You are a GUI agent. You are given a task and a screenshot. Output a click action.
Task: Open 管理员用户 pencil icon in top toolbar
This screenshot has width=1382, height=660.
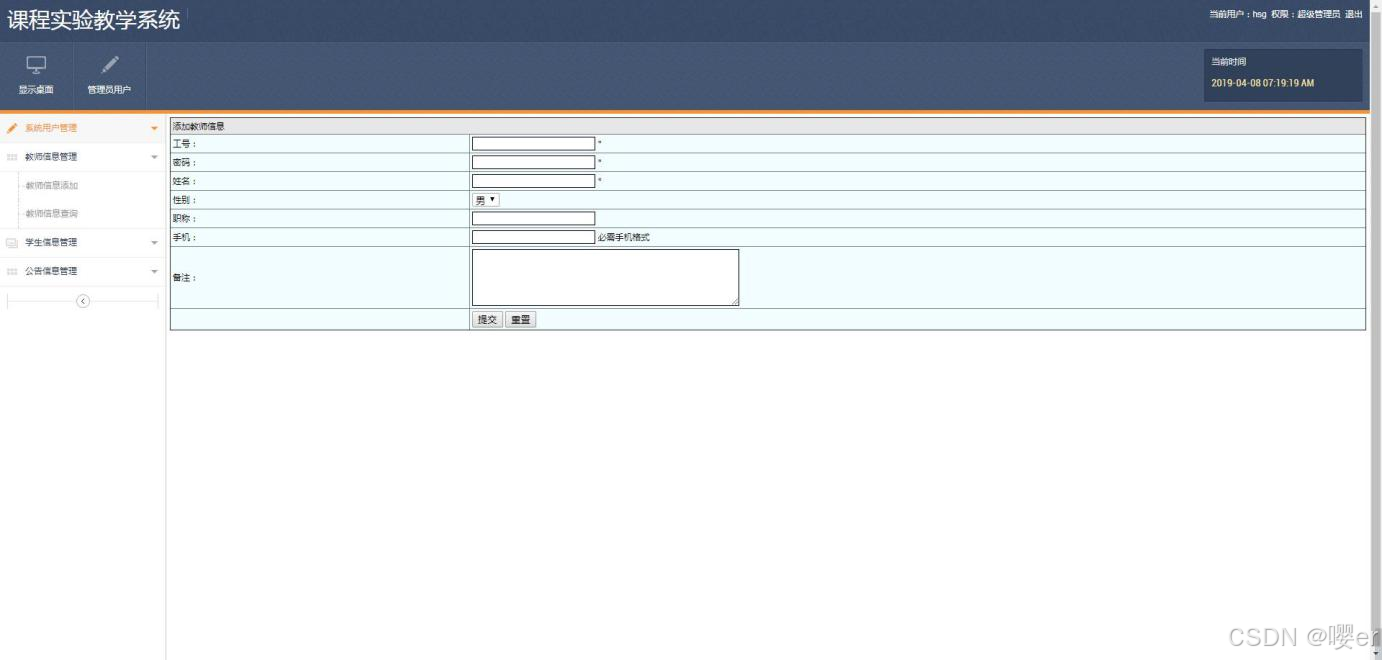pos(110,65)
